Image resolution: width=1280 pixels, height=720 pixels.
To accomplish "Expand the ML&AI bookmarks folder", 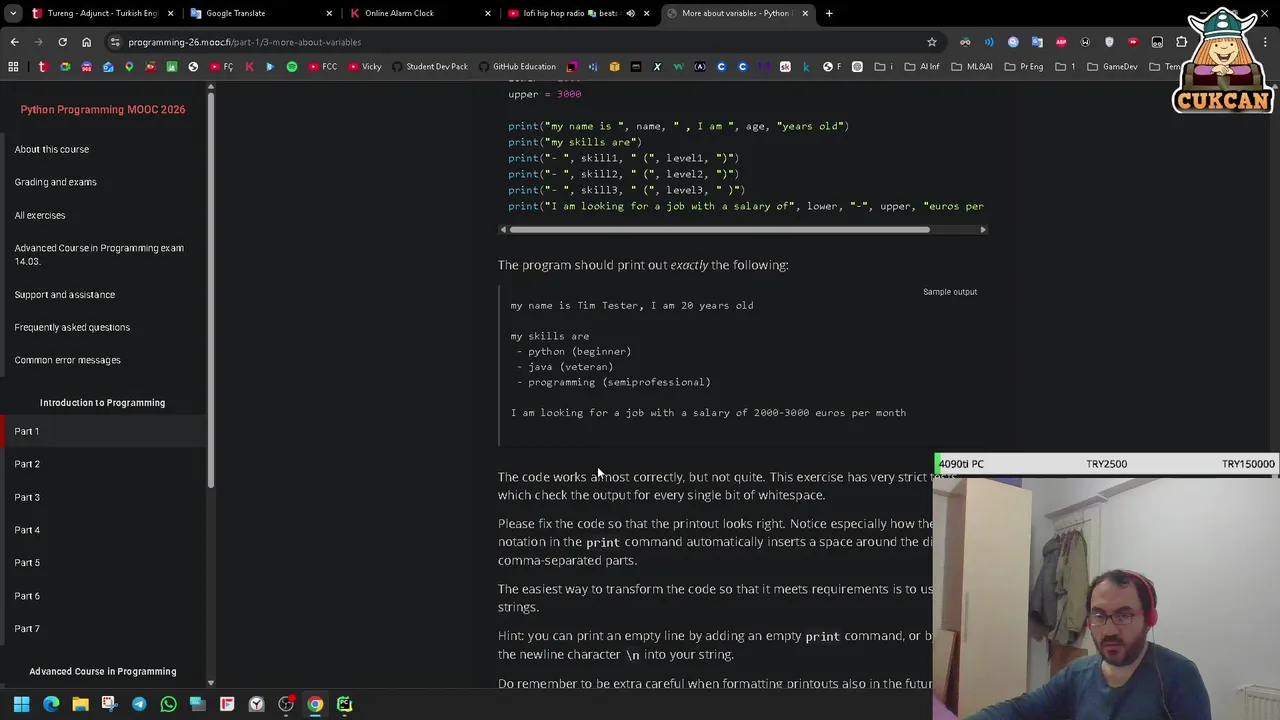I will coord(973,67).
